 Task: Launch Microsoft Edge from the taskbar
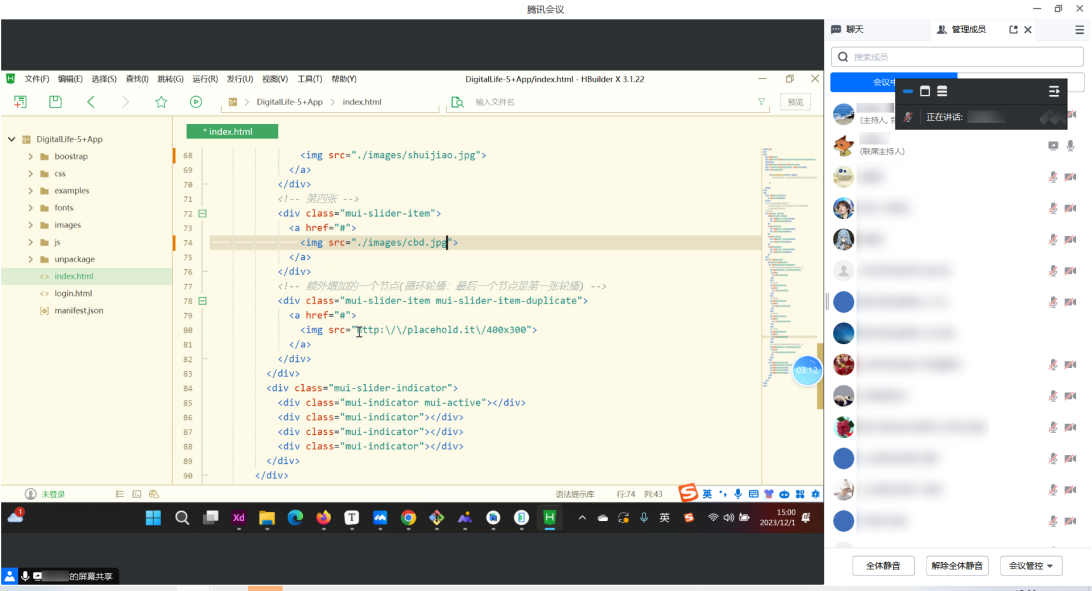(x=295, y=518)
